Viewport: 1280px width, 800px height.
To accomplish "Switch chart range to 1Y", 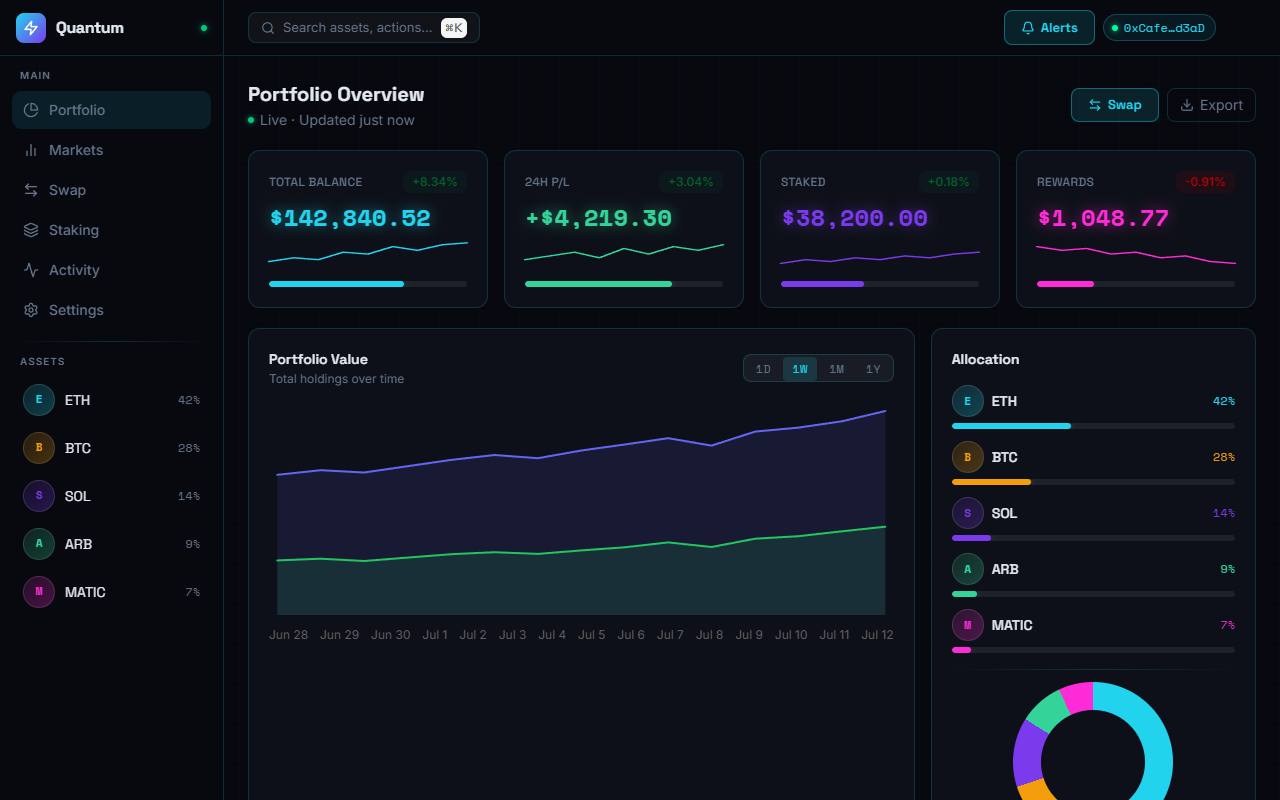I will [x=873, y=369].
